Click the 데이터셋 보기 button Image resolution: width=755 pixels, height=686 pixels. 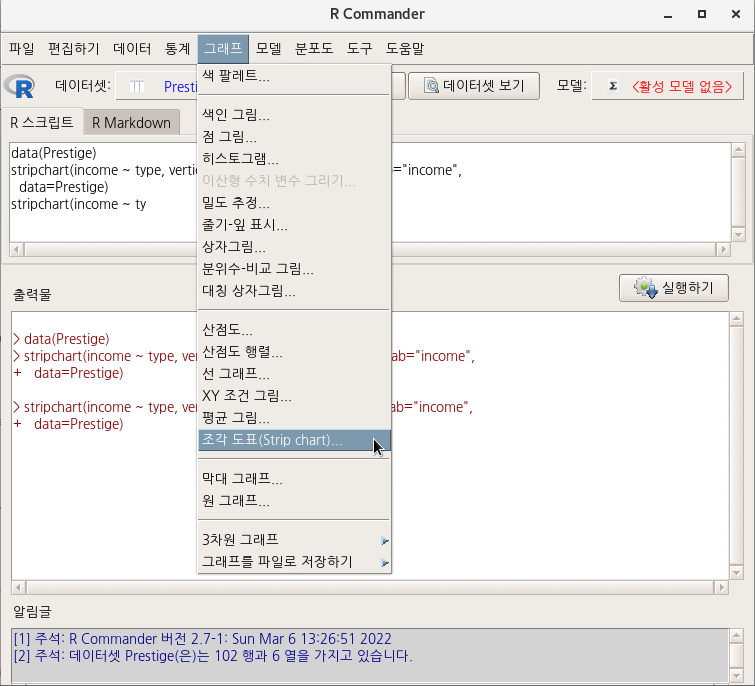(474, 86)
